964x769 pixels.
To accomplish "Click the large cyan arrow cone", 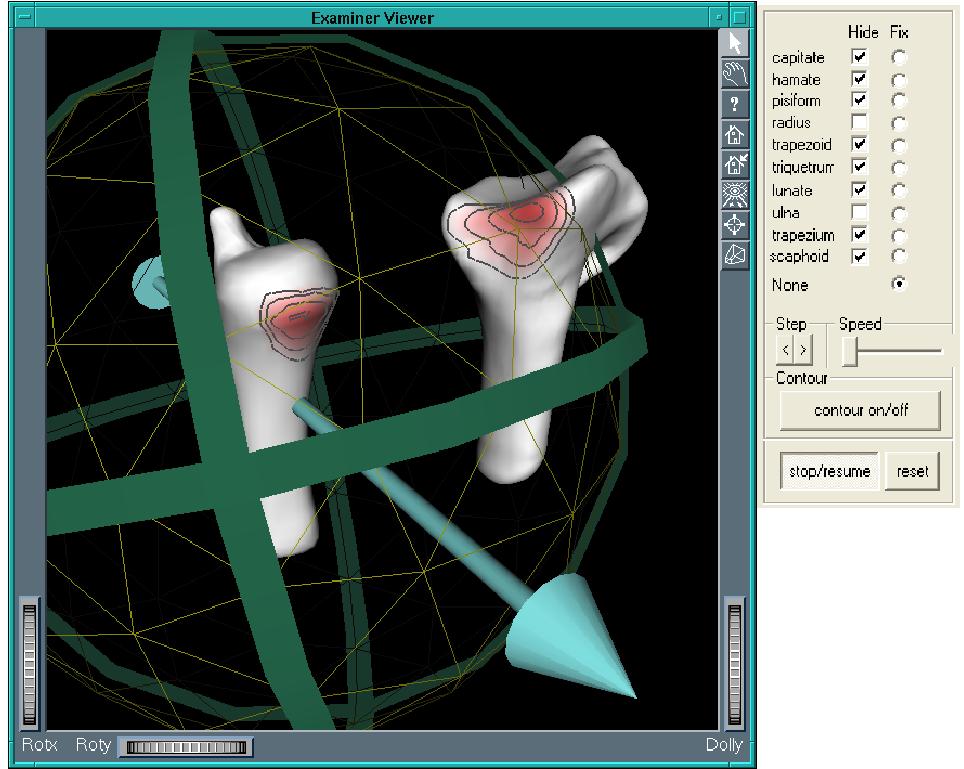I will point(569,634).
